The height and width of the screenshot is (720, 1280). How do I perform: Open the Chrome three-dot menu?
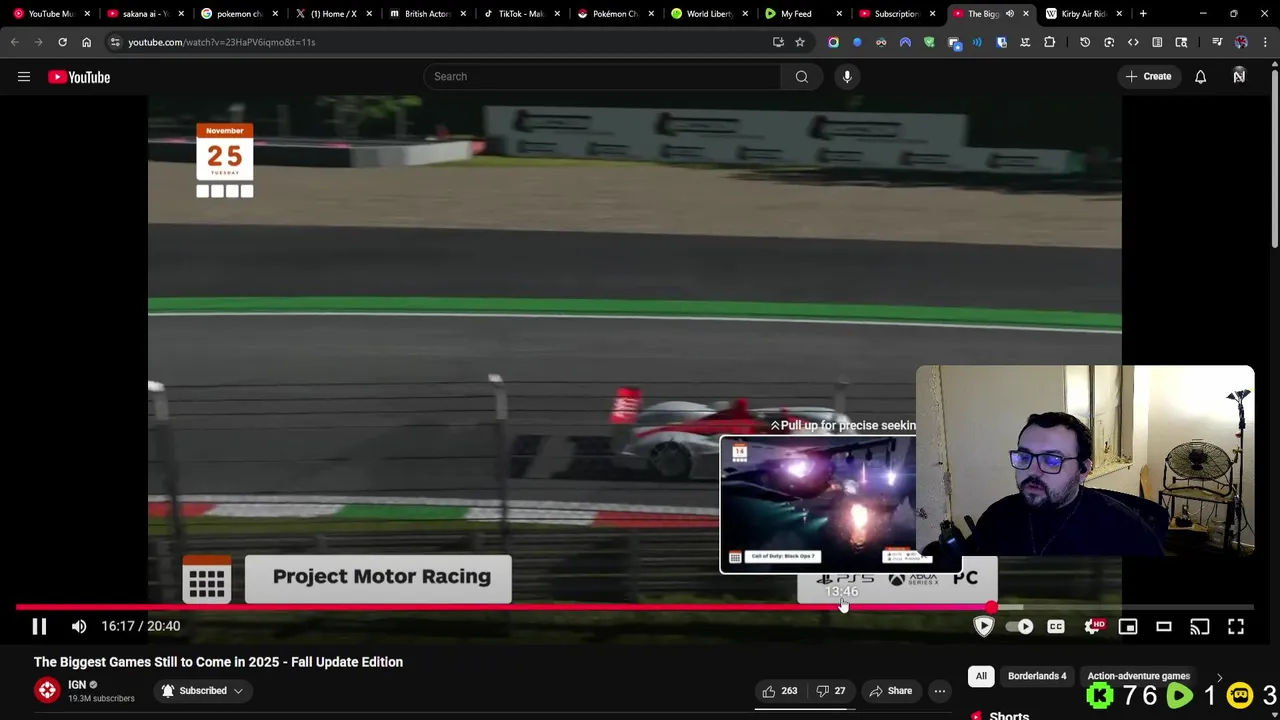[x=1265, y=42]
